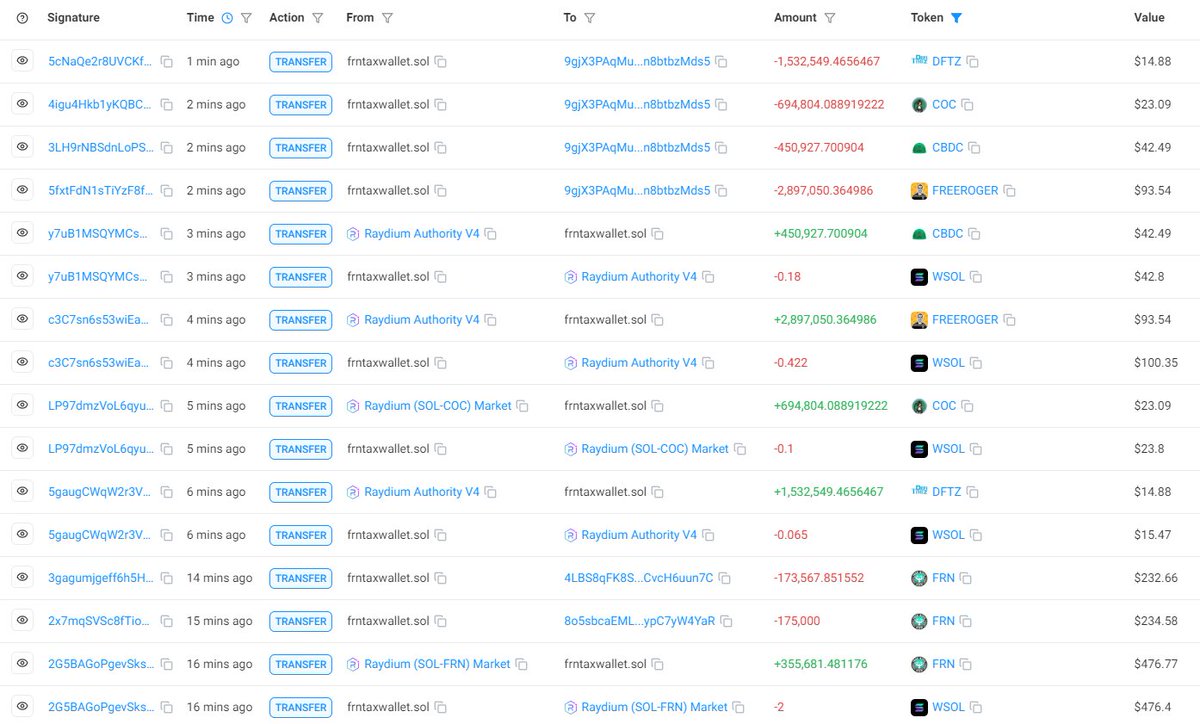Open Raydium (SOL-COC) Market recipient link
Screen dimensions: 1200x724
click(x=655, y=449)
